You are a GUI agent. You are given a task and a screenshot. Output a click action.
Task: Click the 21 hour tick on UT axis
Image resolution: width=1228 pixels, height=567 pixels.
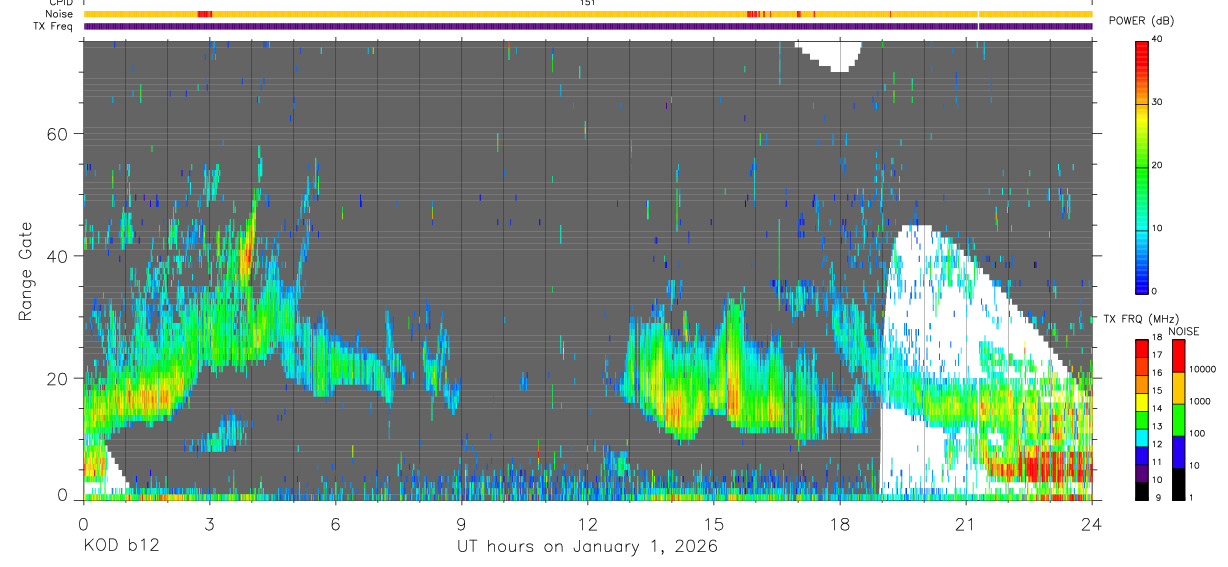tap(965, 524)
